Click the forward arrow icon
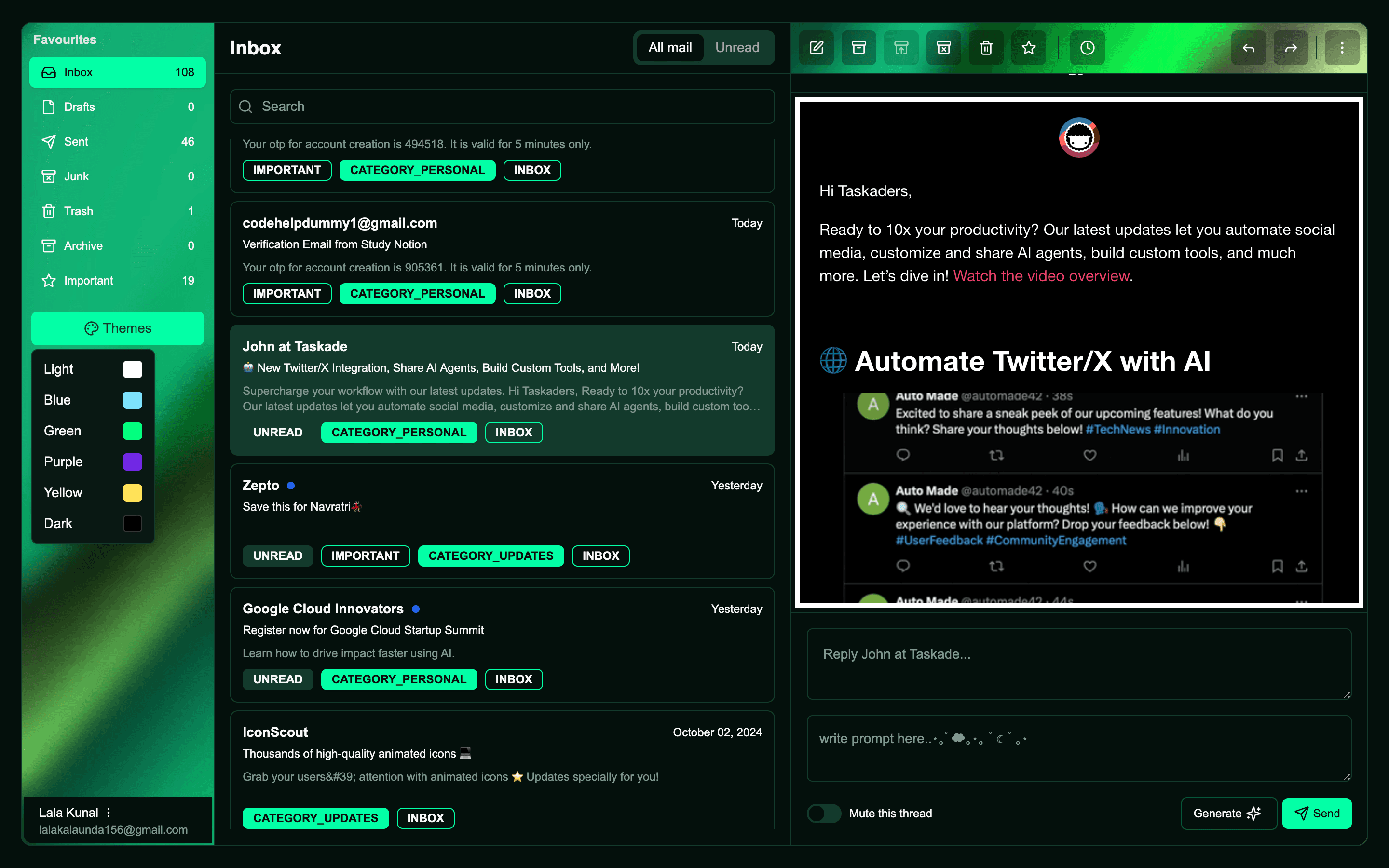 (1291, 48)
